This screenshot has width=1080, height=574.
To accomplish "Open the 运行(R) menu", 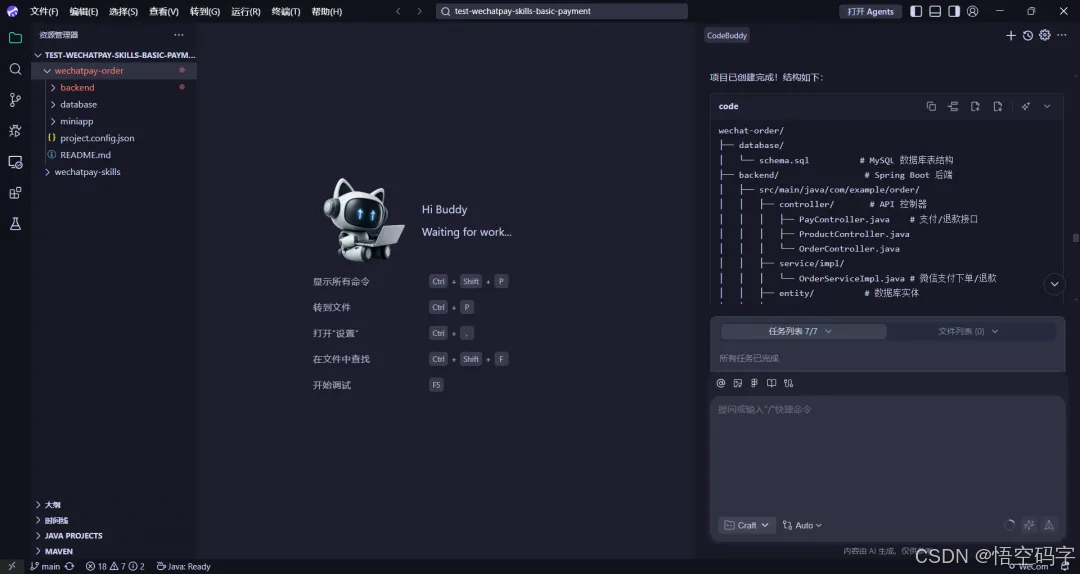I will pyautogui.click(x=246, y=11).
